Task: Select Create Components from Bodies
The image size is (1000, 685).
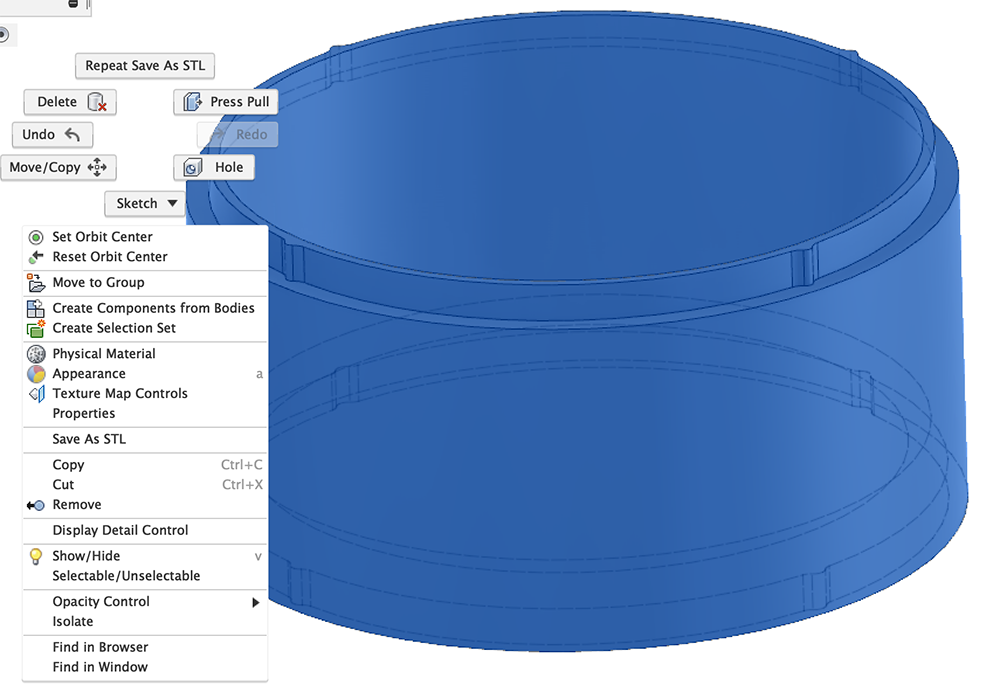Action: pyautogui.click(x=145, y=308)
